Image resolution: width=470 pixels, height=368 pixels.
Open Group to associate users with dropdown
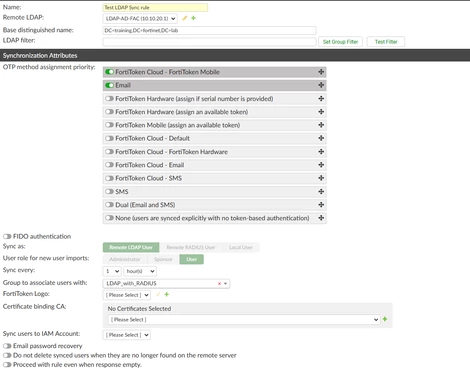coord(166,283)
